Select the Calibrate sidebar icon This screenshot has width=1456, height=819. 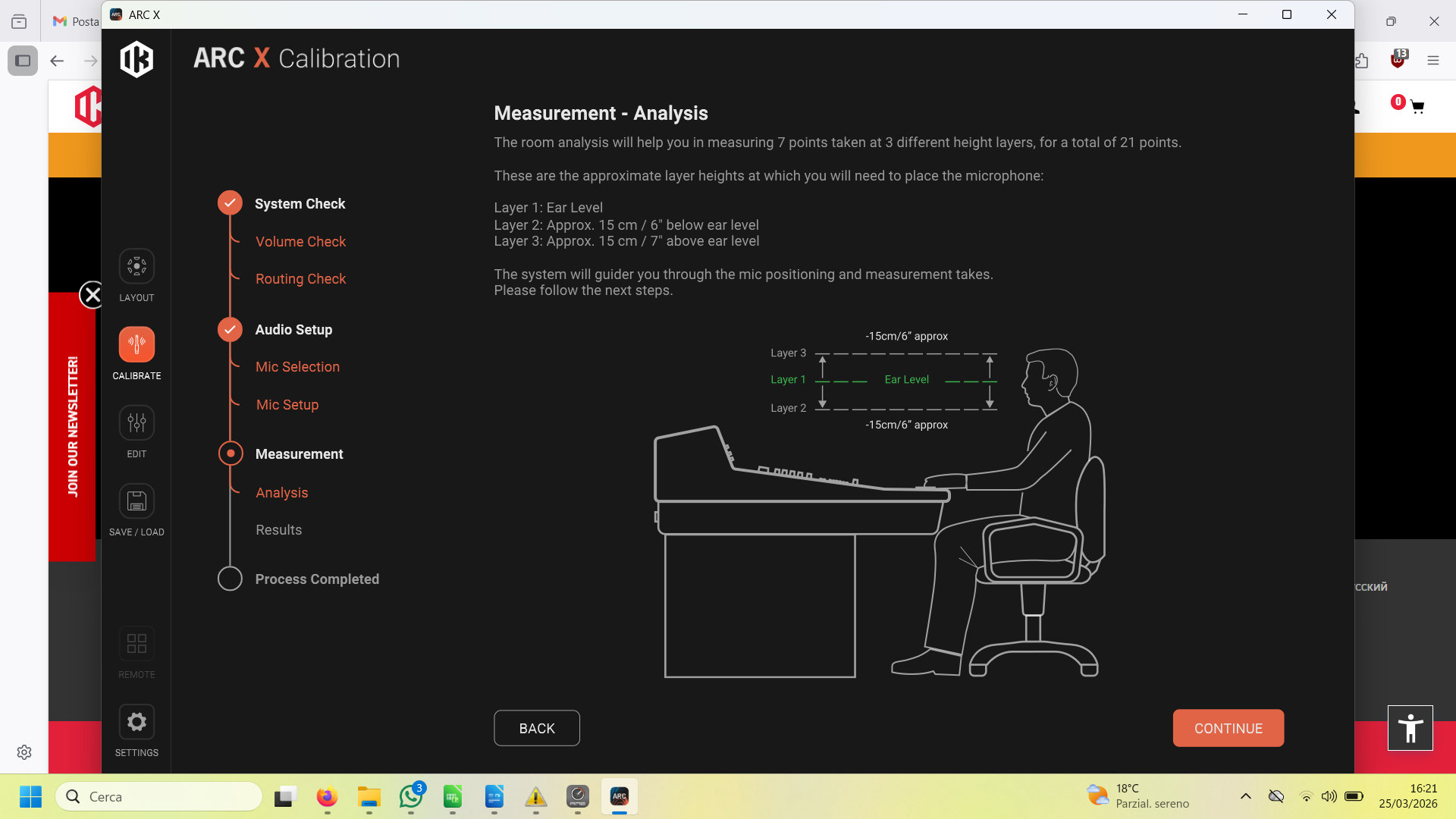coord(136,345)
